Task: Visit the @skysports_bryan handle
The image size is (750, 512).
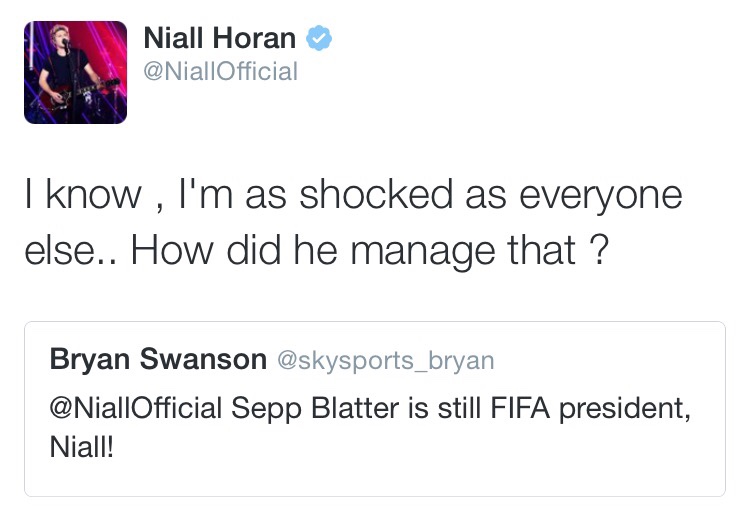Action: tap(386, 360)
